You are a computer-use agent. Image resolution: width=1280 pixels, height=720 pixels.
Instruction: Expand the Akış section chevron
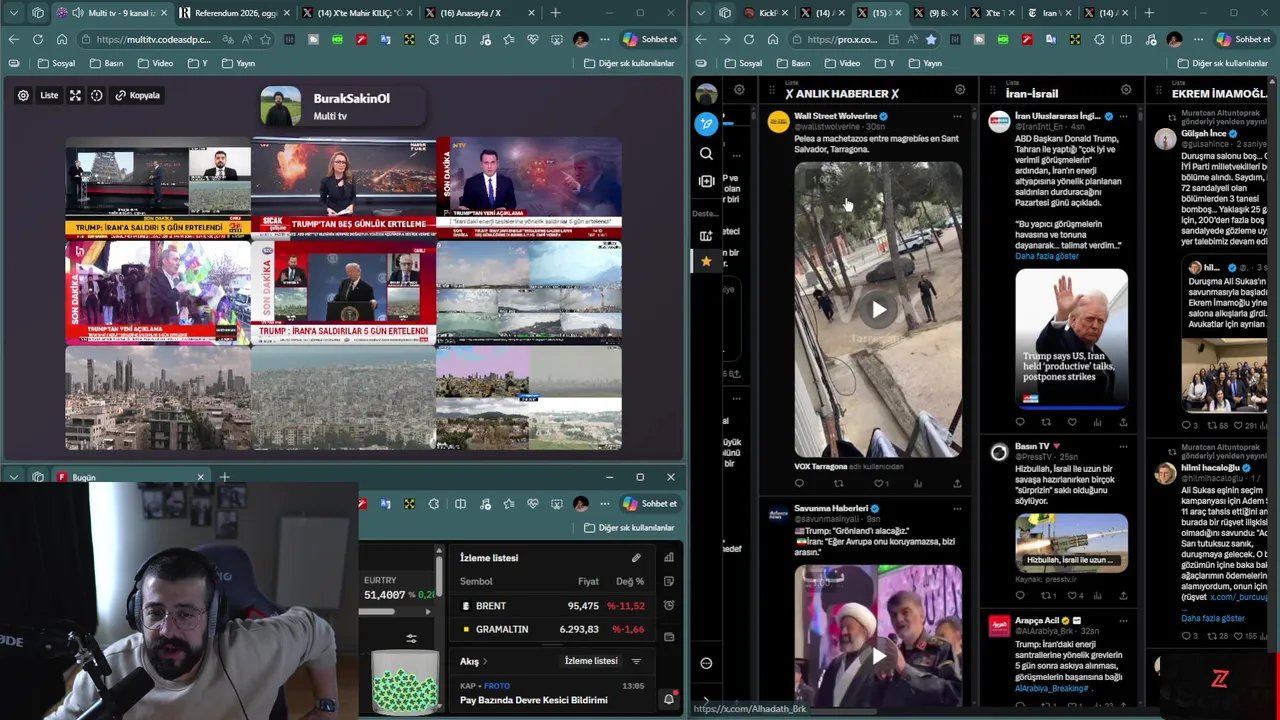(485, 661)
